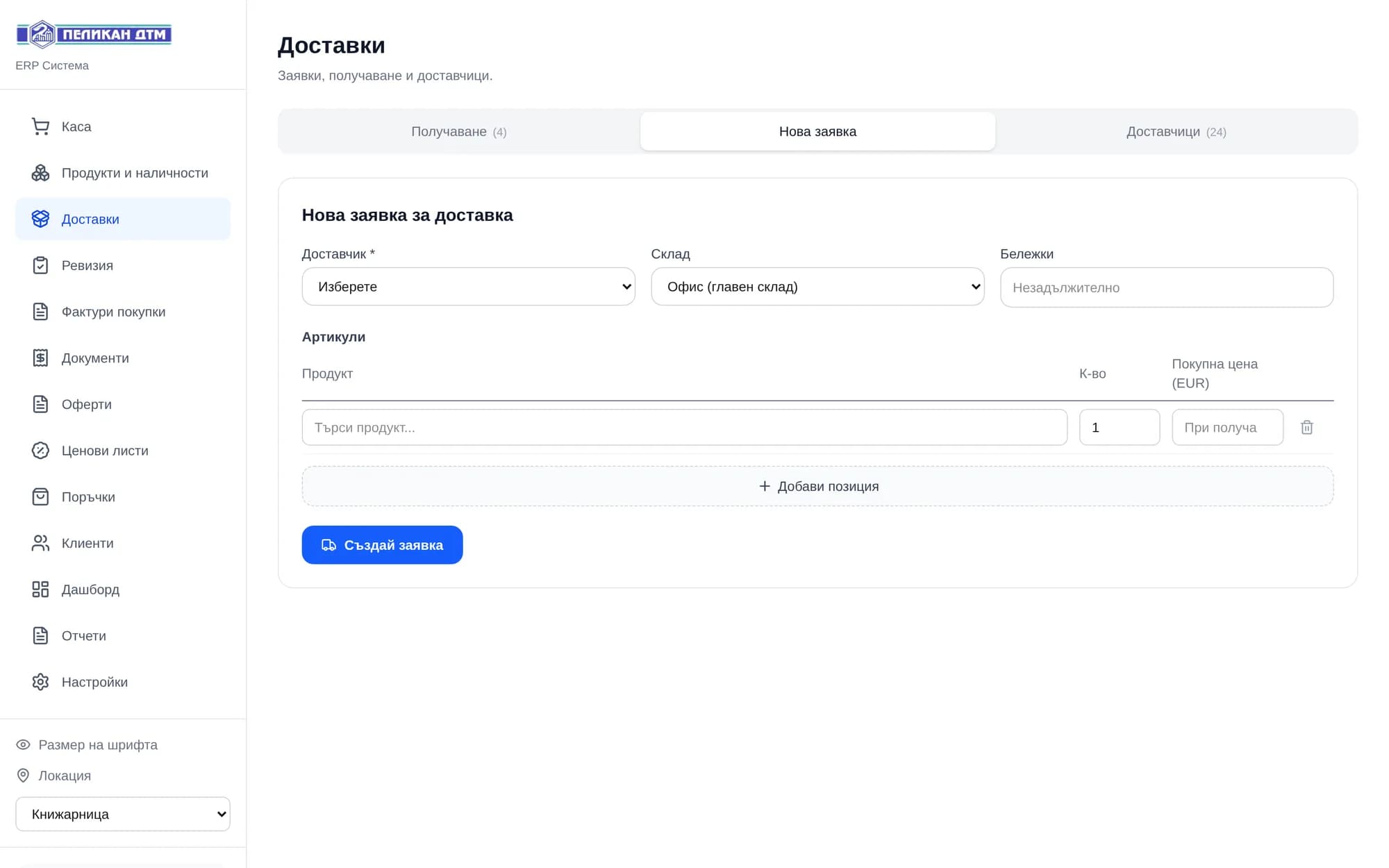
Task: Open the Доставчик dropdown showing Изберете
Action: click(469, 287)
